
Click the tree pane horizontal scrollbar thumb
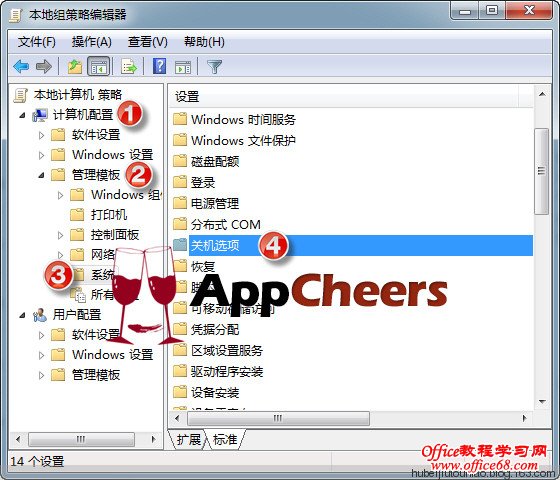(x=81, y=439)
